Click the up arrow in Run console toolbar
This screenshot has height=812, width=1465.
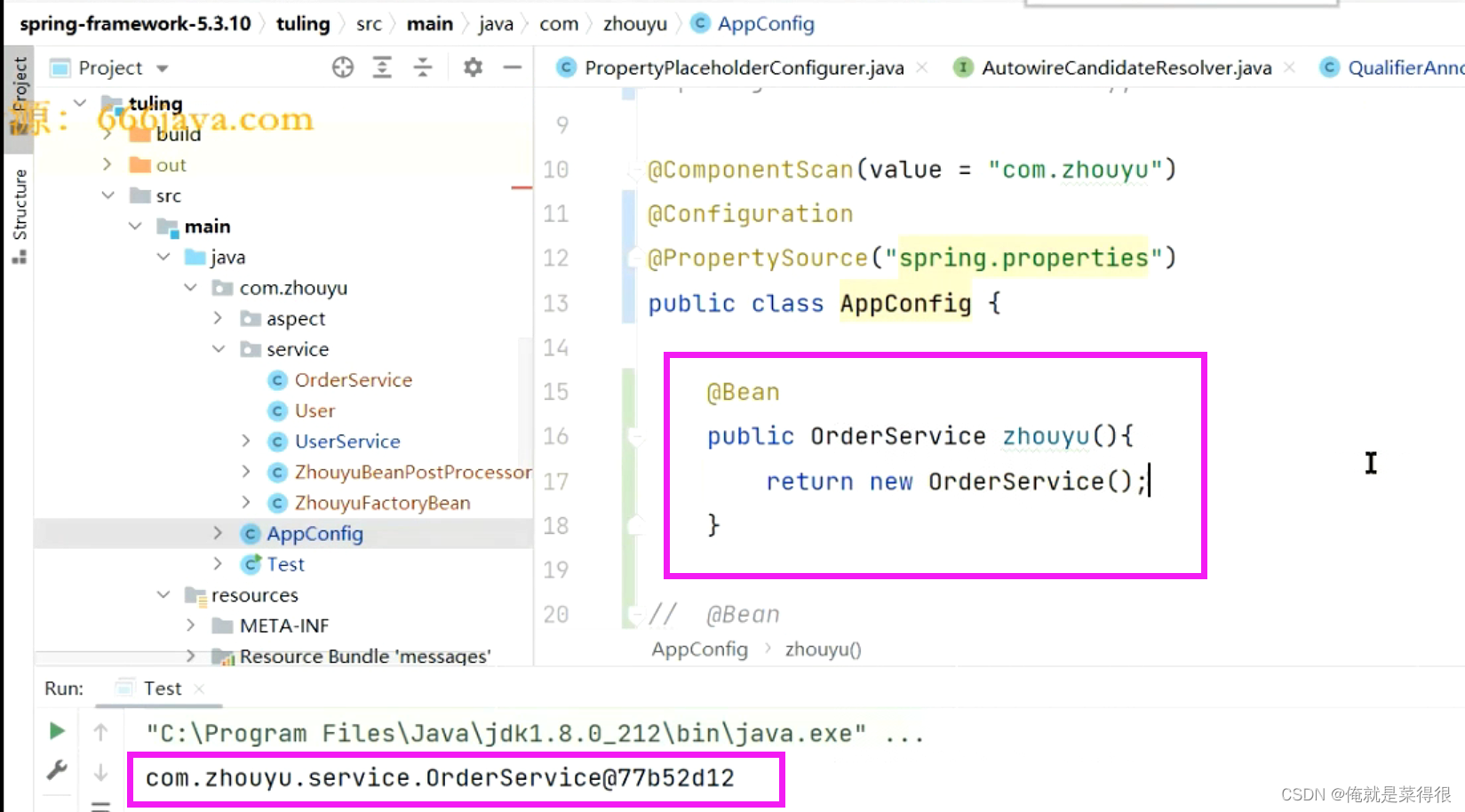tap(100, 732)
